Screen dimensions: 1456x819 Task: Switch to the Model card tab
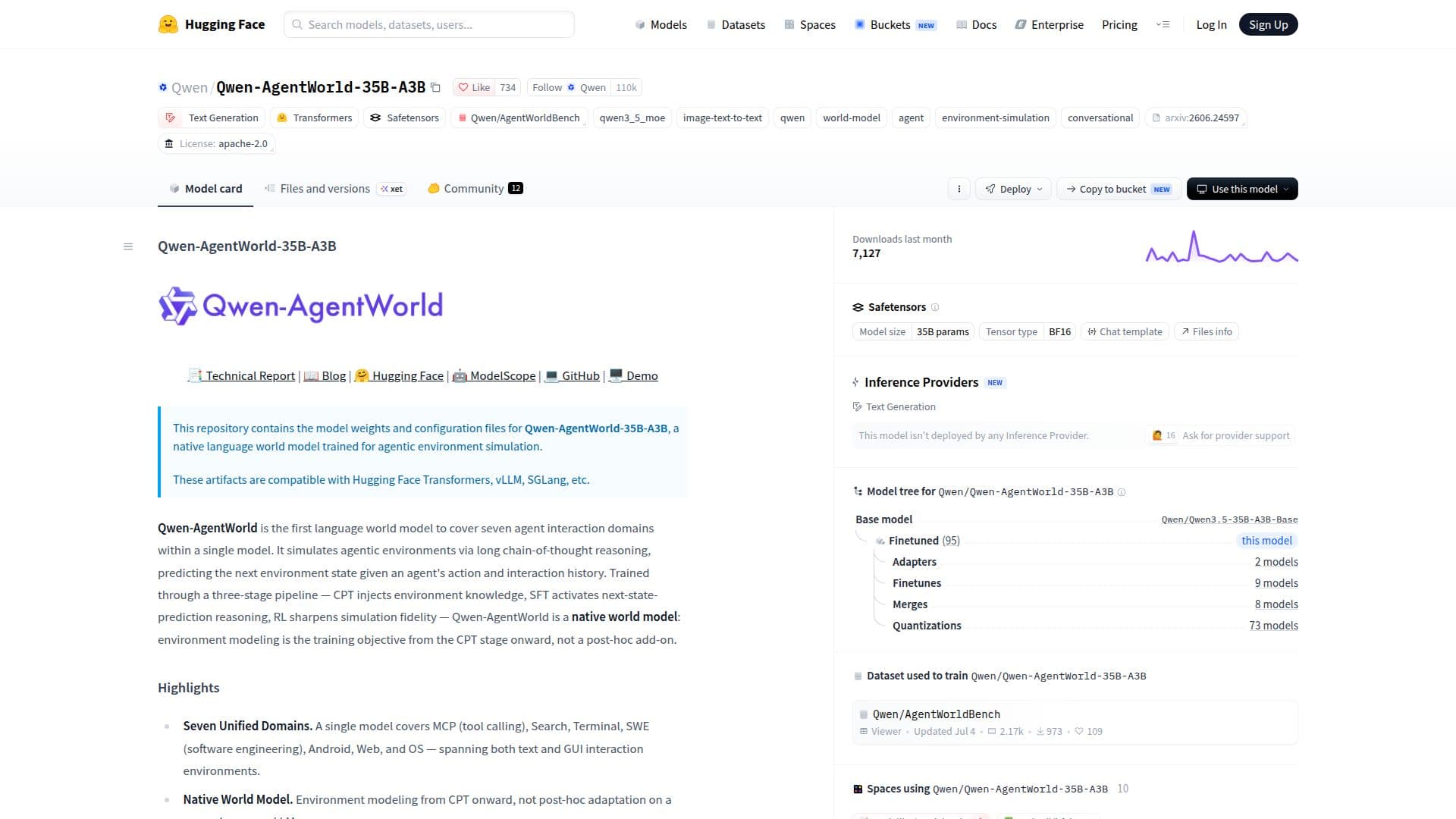[x=206, y=188]
